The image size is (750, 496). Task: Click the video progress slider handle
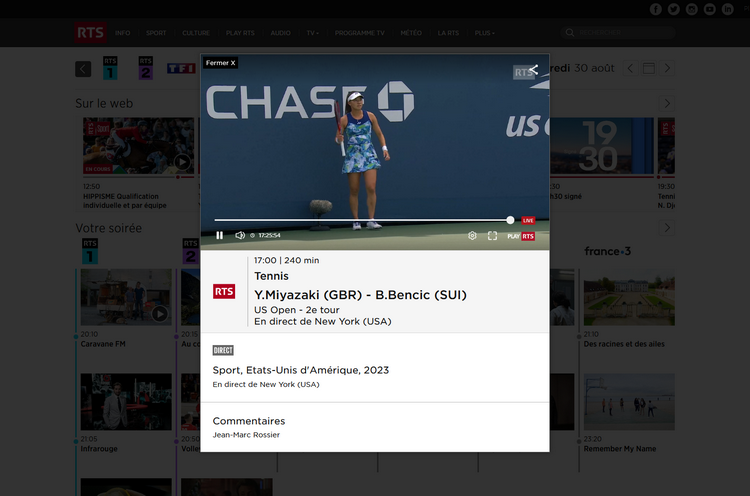[510, 220]
